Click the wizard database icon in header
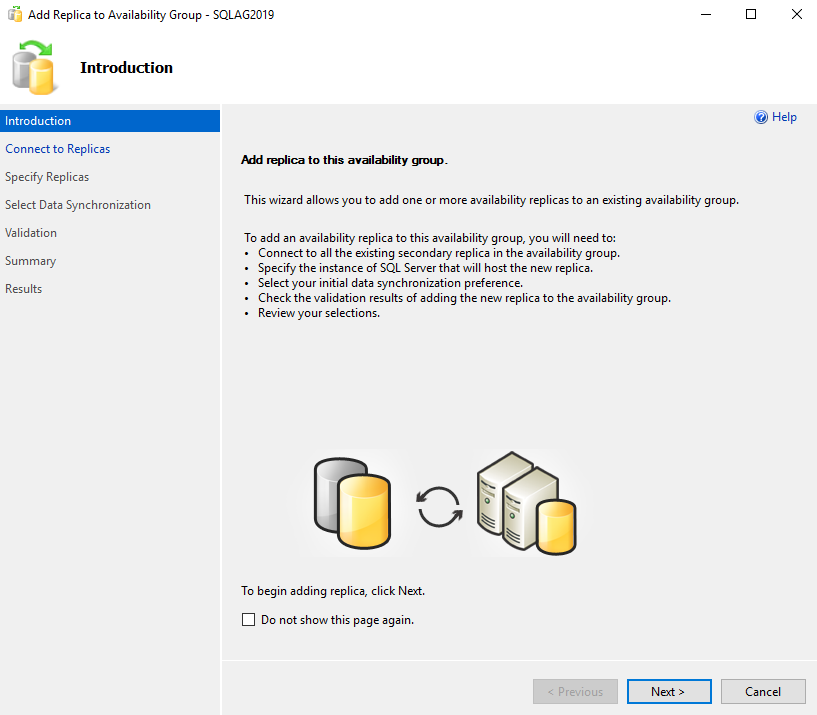Screen dimensions: 817x715 click(x=34, y=67)
